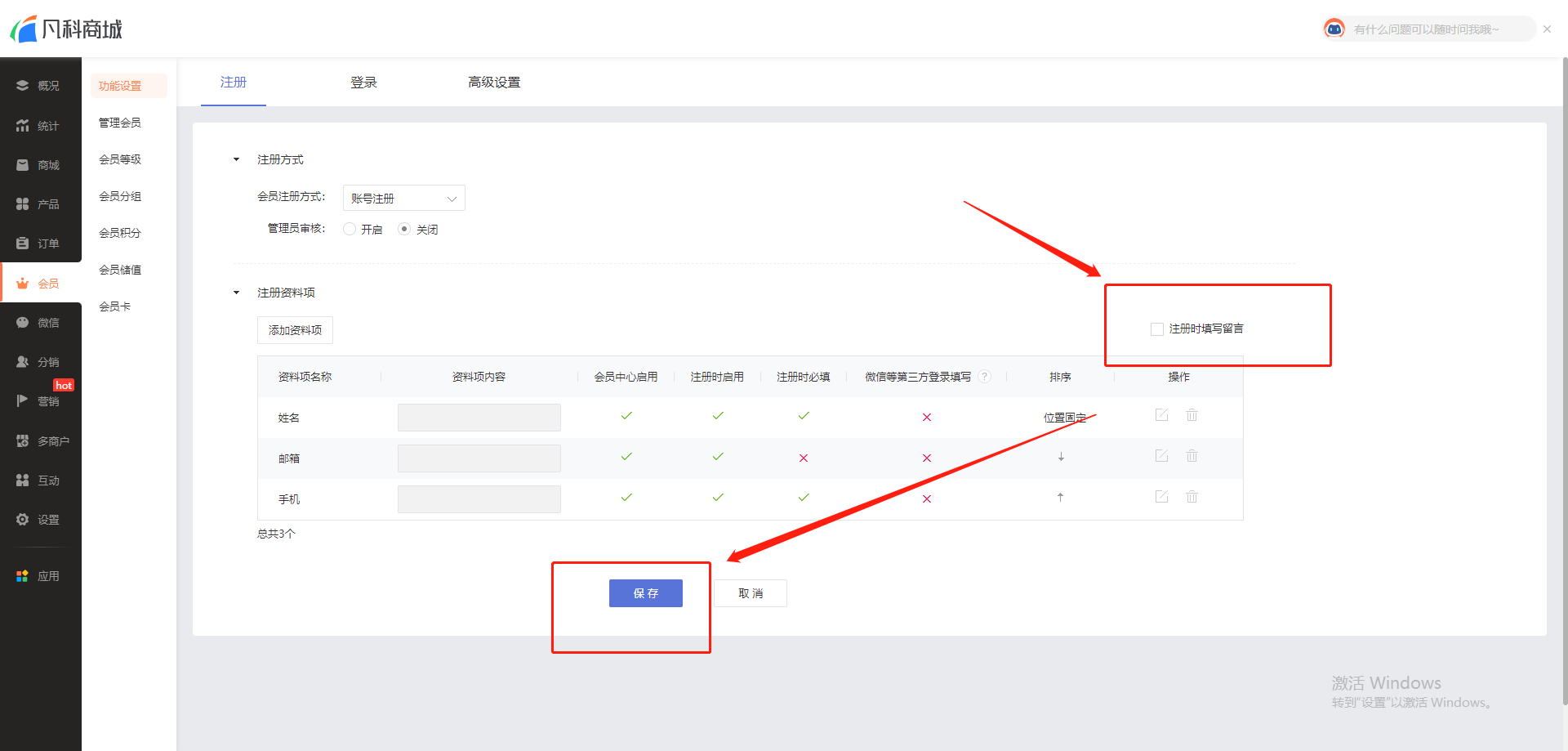Move 手机 row up with arrow
The width and height of the screenshot is (1568, 751).
1060,497
